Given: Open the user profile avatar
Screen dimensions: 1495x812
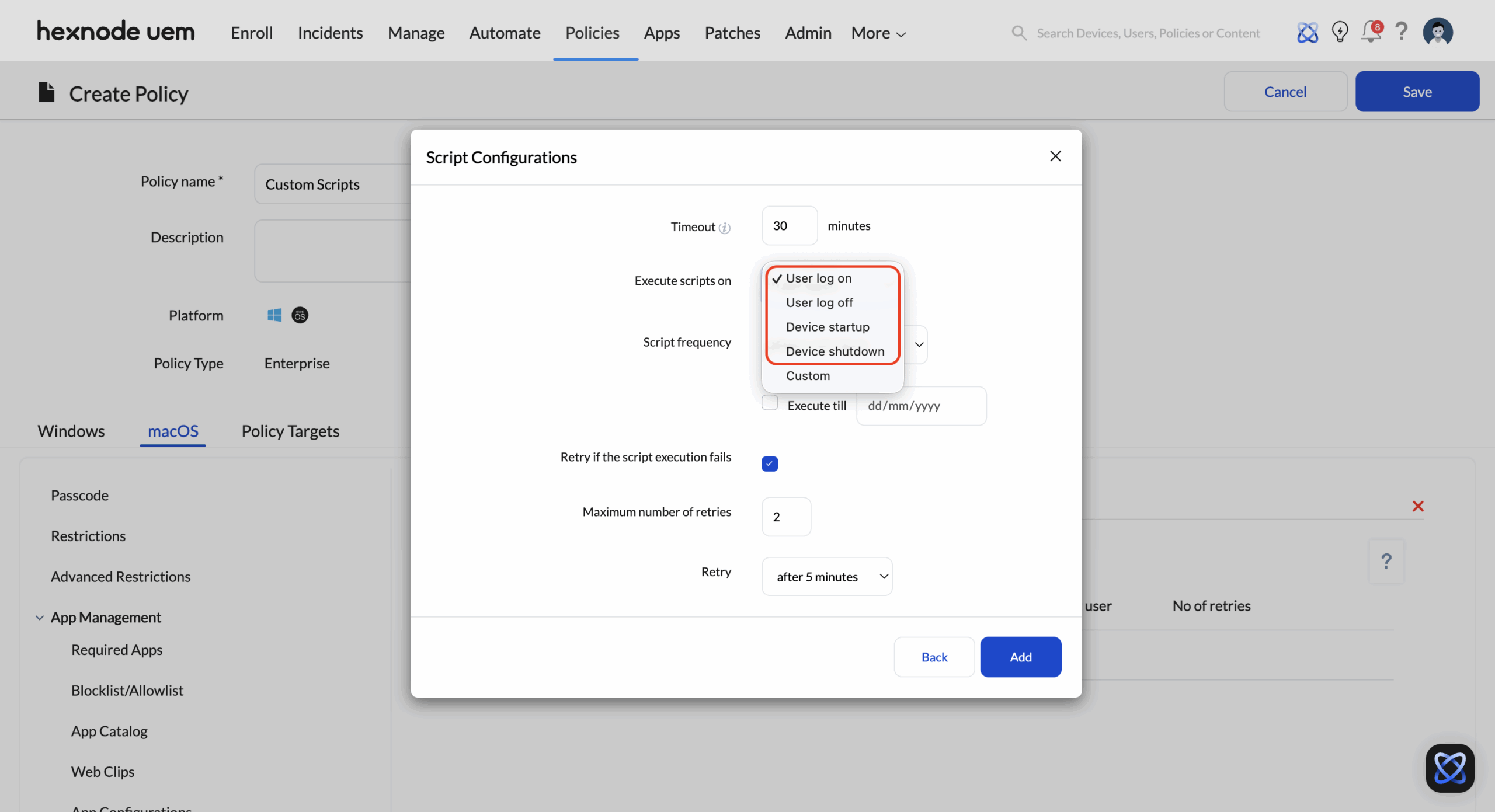Looking at the screenshot, I should pos(1437,32).
